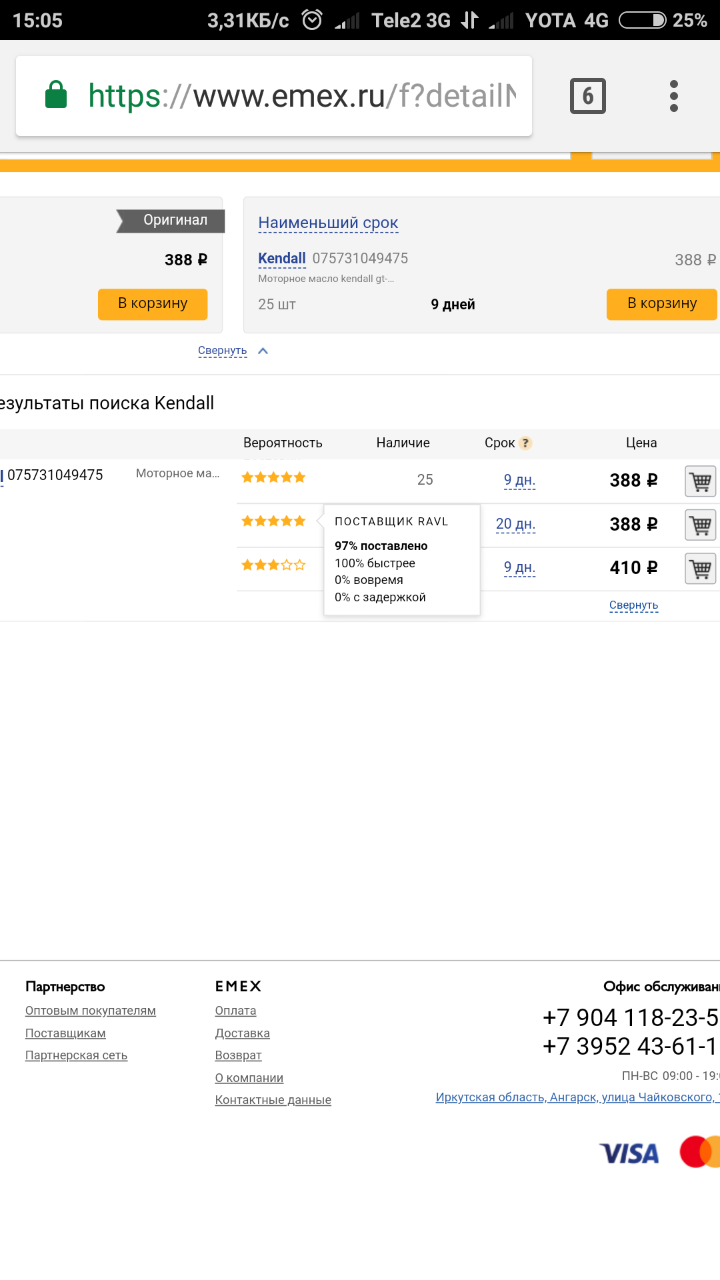Click Моторное ма... description in results row
Screen dimensions: 720x1280
[178, 473]
